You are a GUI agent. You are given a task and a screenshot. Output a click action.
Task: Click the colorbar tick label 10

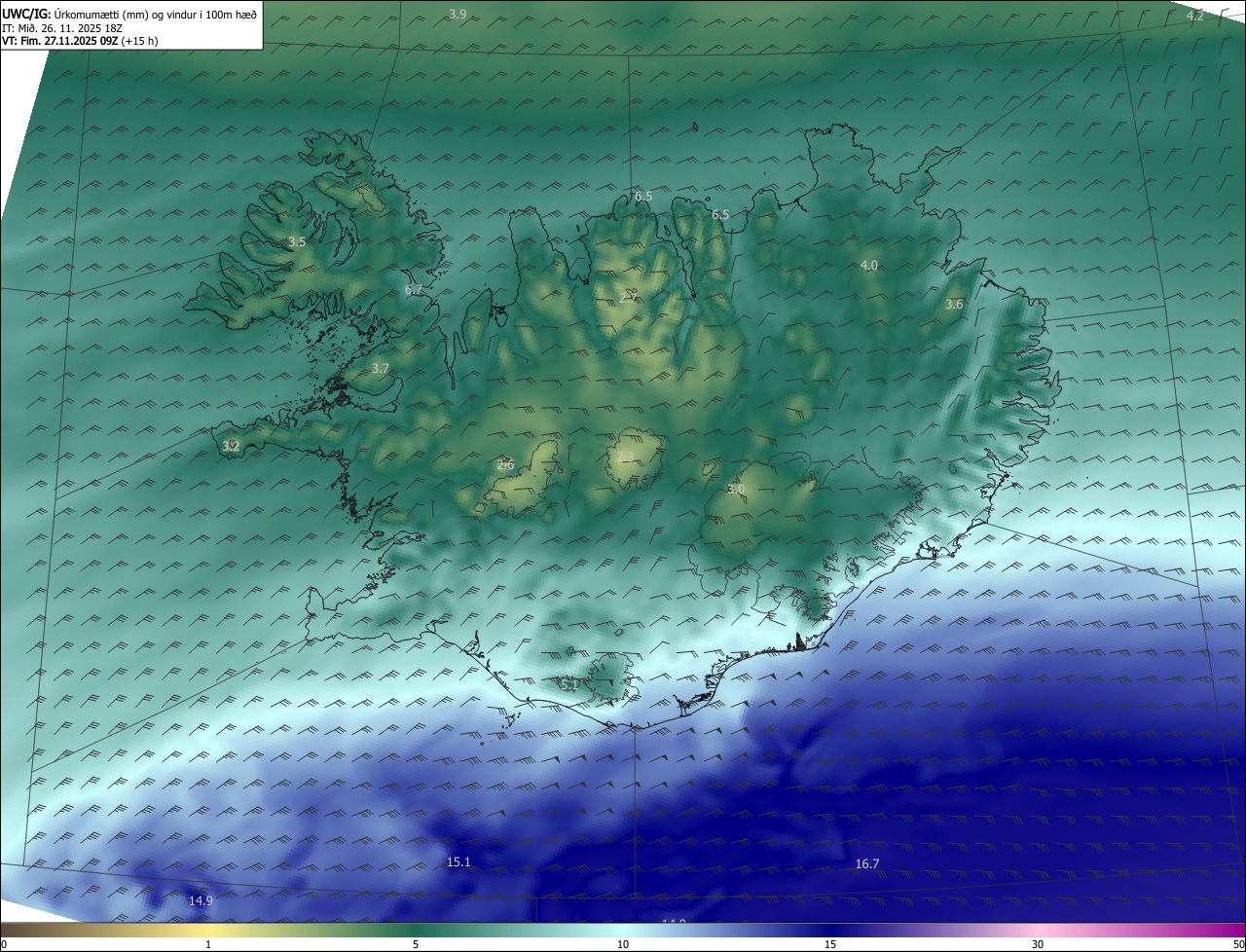(x=623, y=944)
